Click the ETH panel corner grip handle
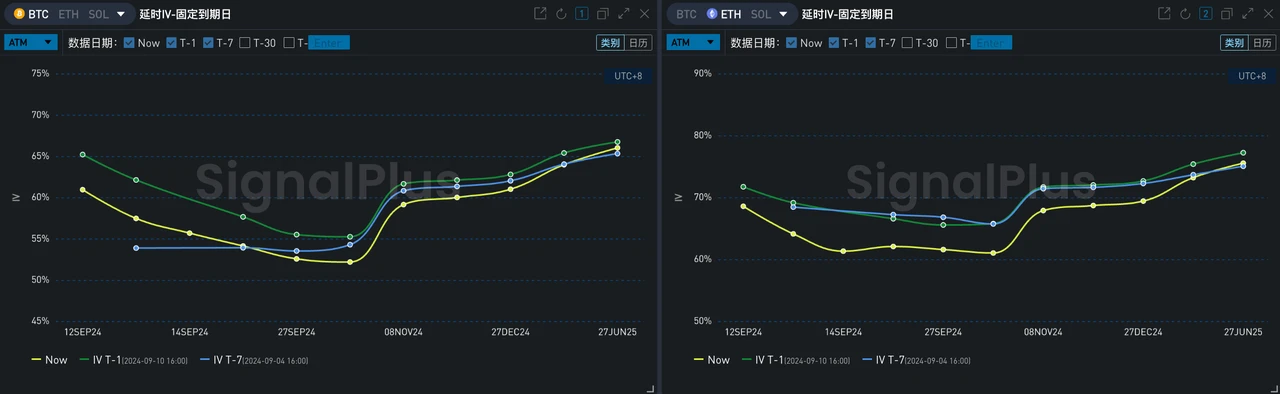The width and height of the screenshot is (1280, 394). pos(1274,388)
